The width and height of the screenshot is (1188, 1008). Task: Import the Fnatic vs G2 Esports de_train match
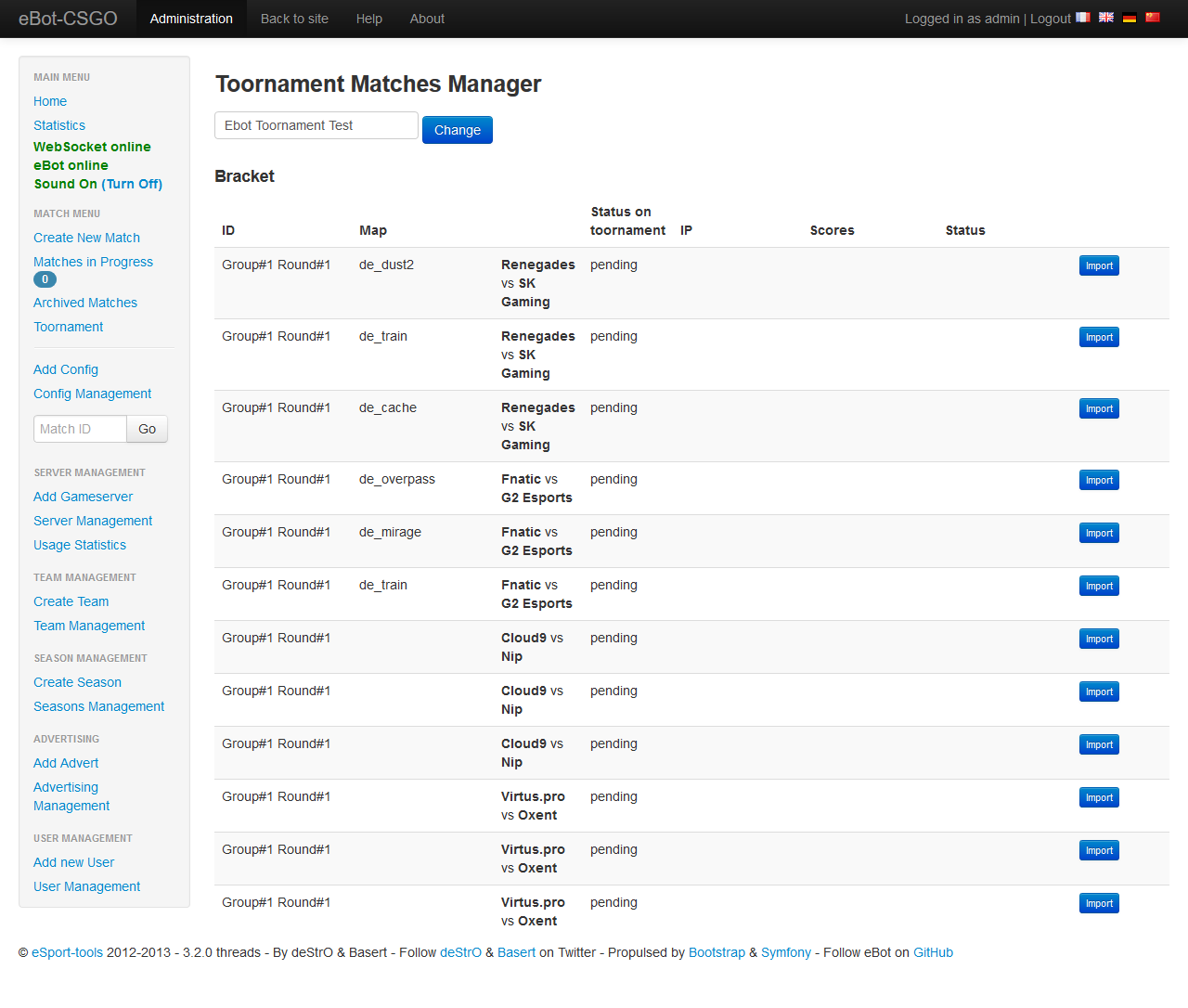1099,586
